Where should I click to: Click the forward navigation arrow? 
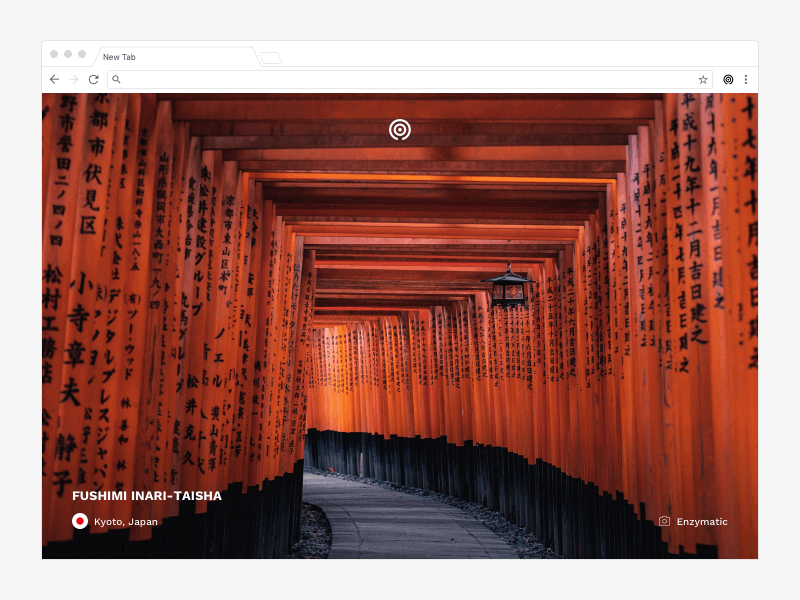pyautogui.click(x=72, y=79)
